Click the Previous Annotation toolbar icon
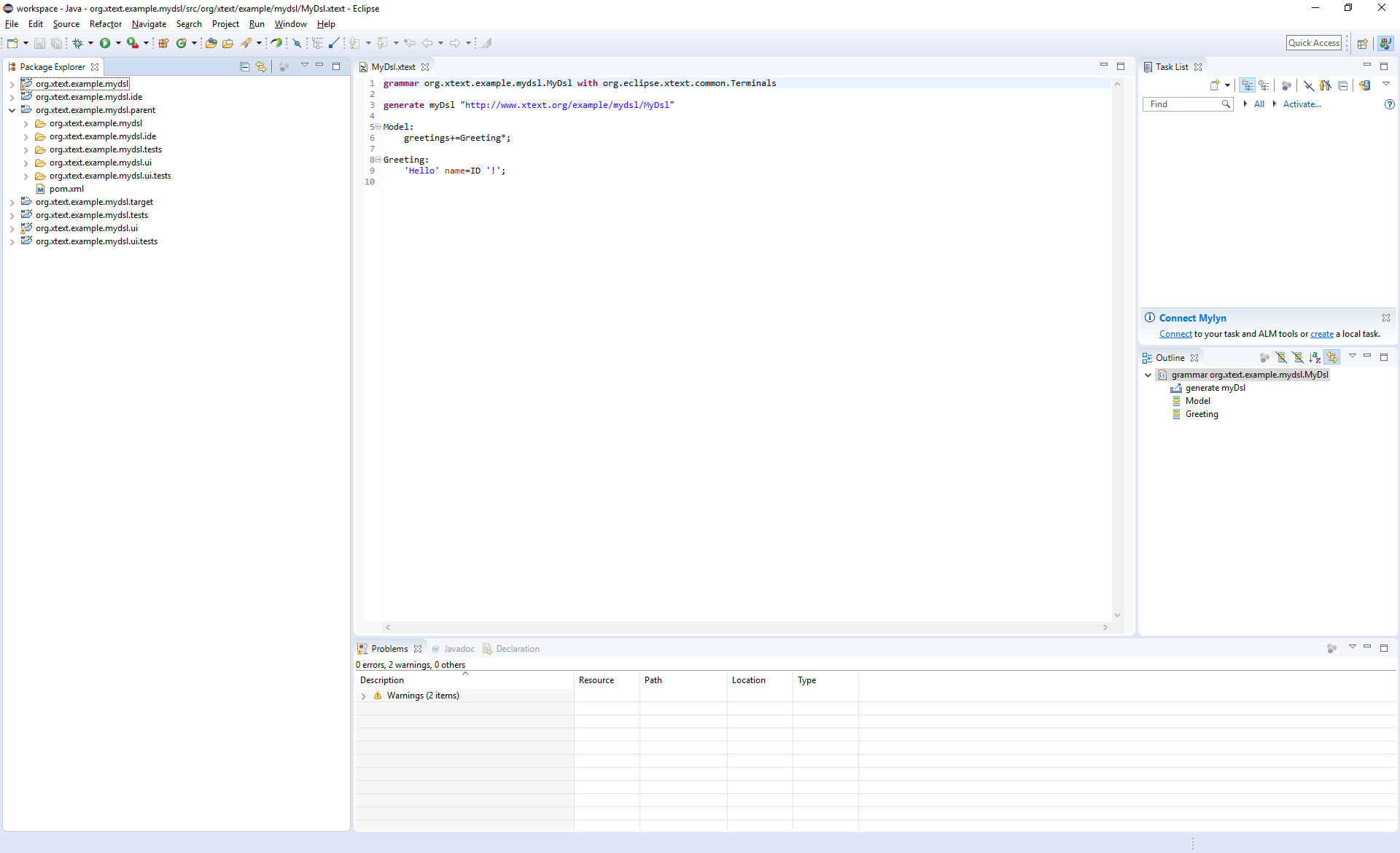 (x=382, y=43)
